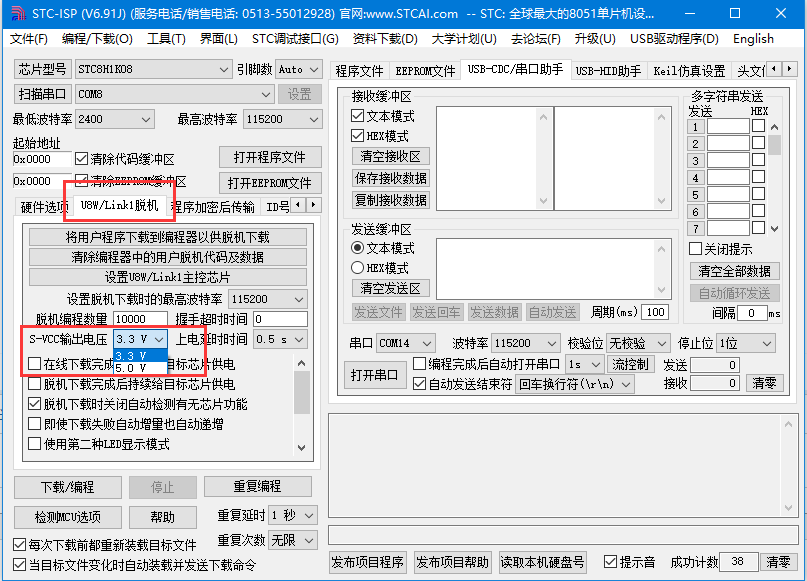The image size is (807, 581).
Task: Open the COM8 serial port dropdown
Action: click(174, 94)
